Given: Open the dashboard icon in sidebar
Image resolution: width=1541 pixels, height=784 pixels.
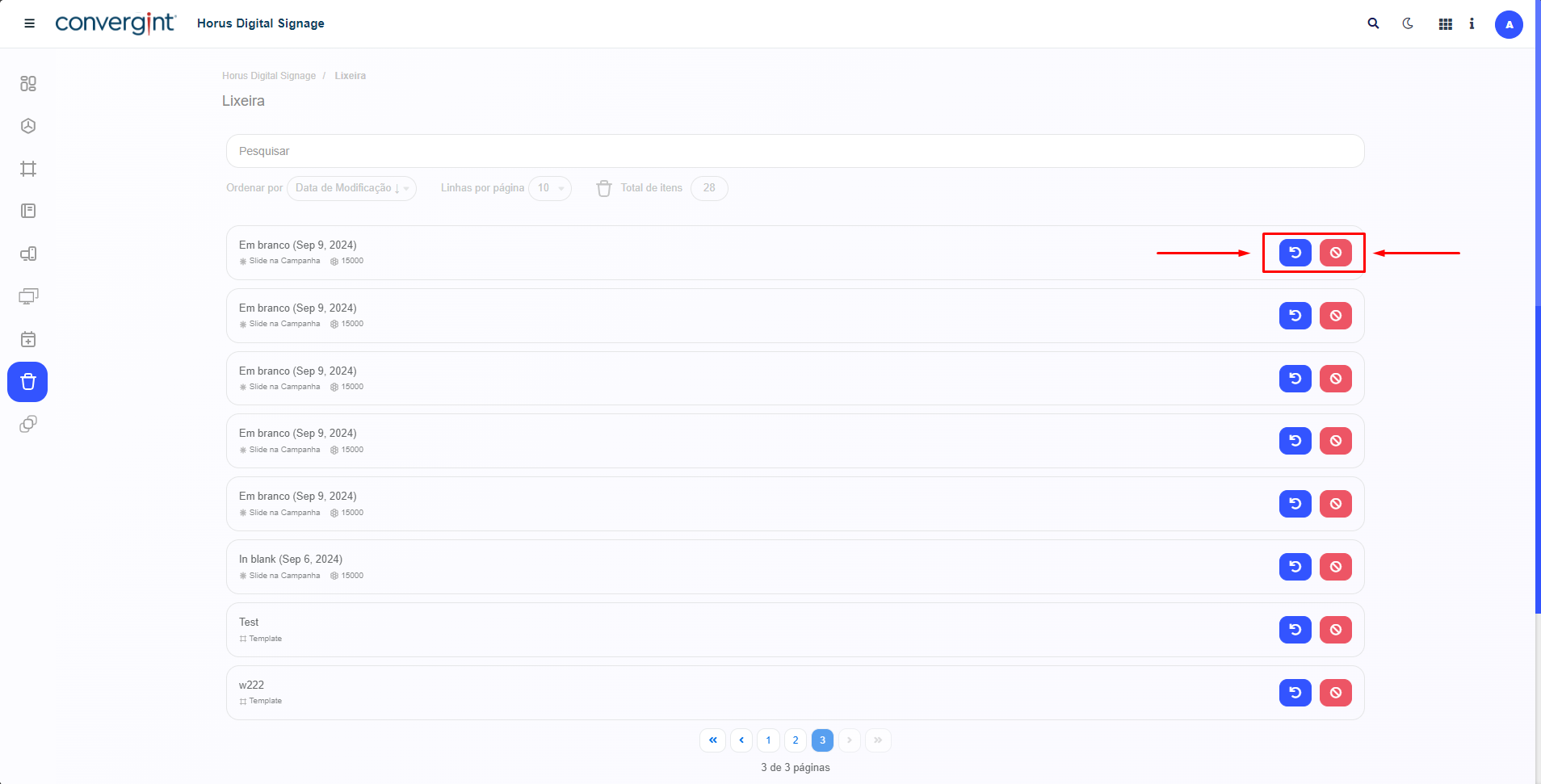Looking at the screenshot, I should 28,84.
